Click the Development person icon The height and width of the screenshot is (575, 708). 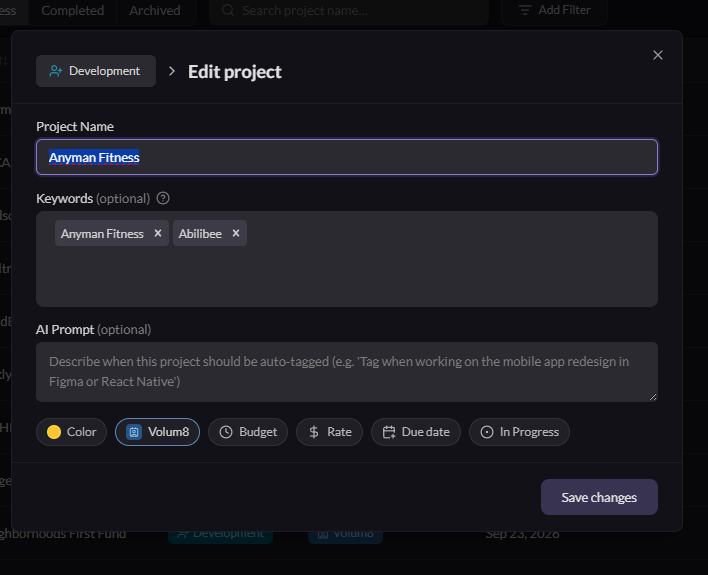tap(56, 71)
